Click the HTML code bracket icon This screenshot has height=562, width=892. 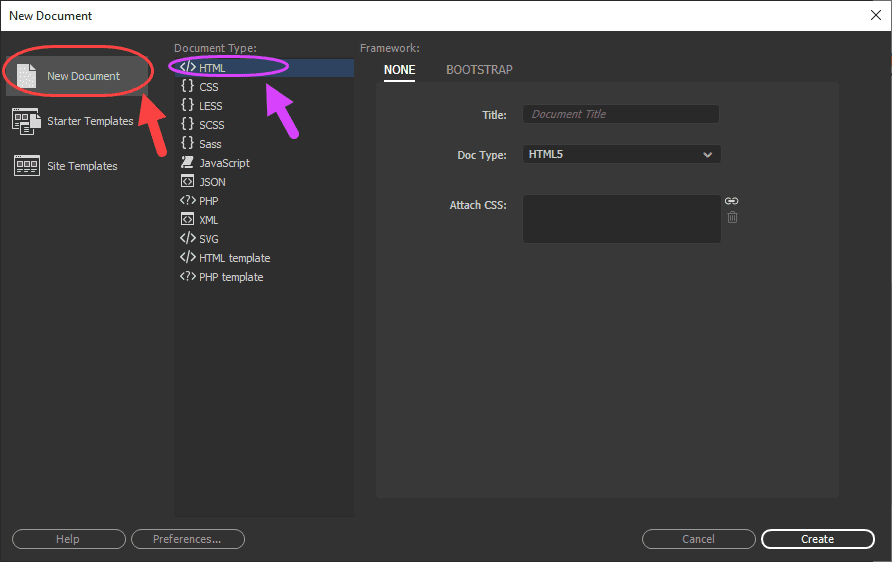[x=188, y=67]
